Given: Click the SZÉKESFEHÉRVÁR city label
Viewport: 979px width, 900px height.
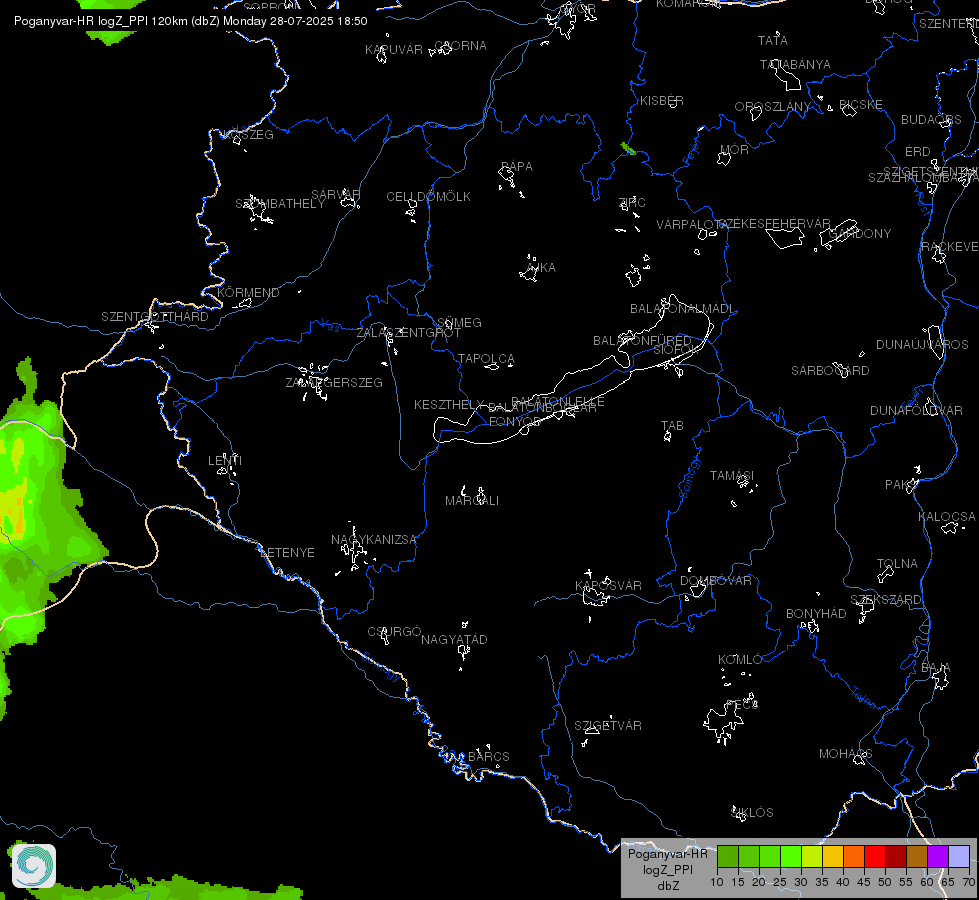Looking at the screenshot, I should click(x=775, y=223).
